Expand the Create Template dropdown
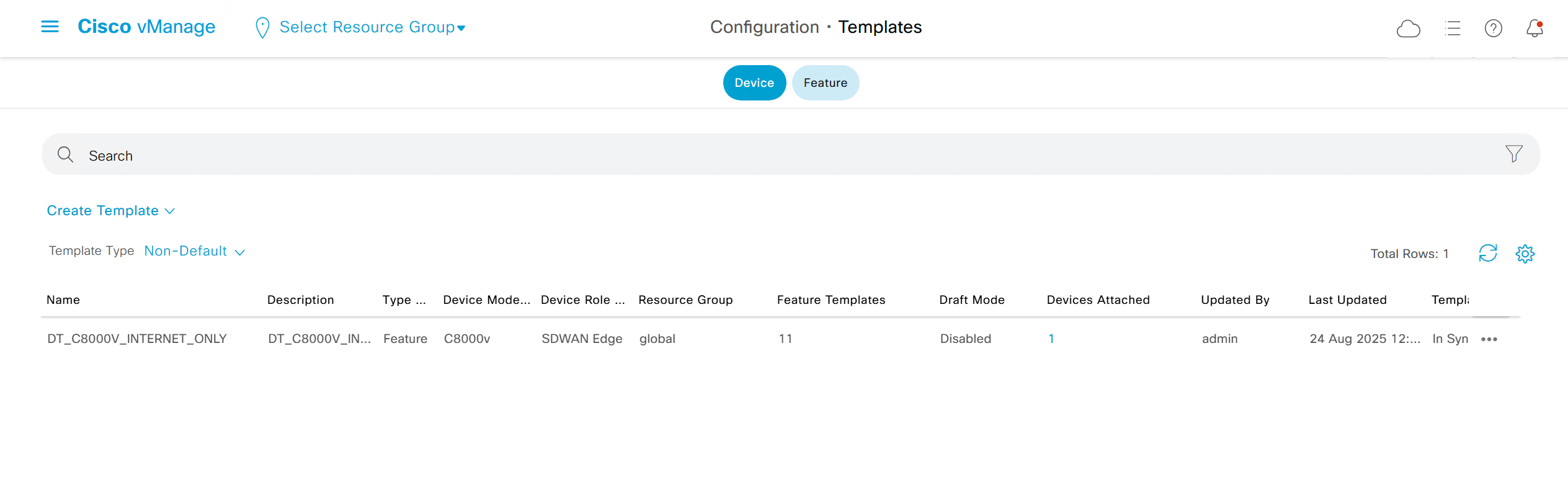Screen dimensions: 1568x480 [110, 211]
